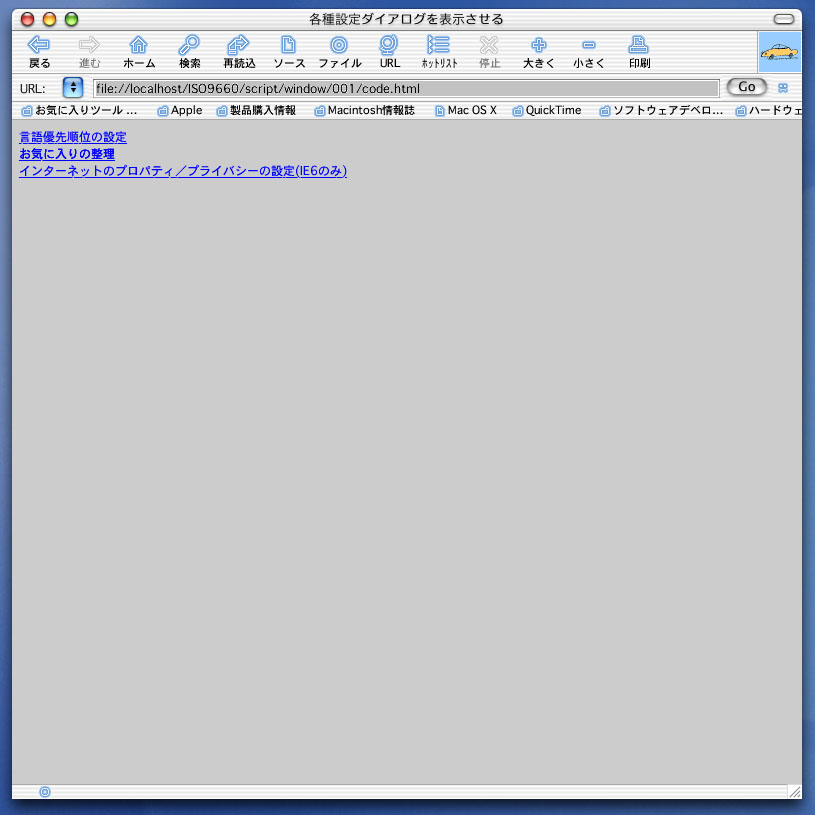Image resolution: width=815 pixels, height=815 pixels.
Task: Open Macintosh情報誌 bookmark folder
Action: pos(364,111)
